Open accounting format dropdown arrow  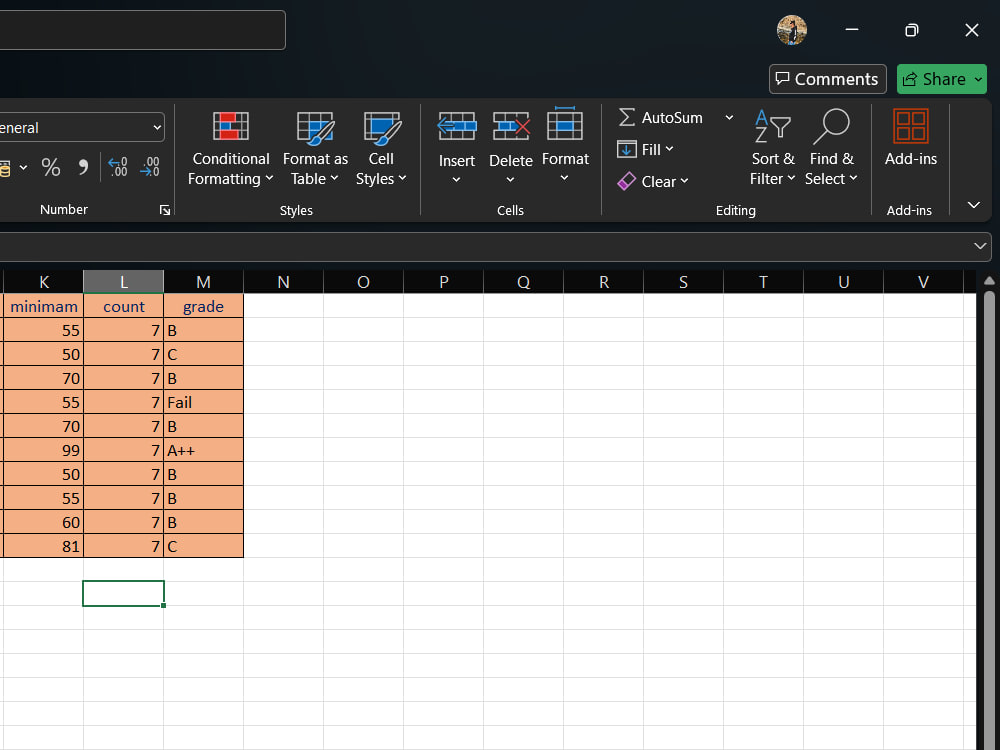pos(24,168)
